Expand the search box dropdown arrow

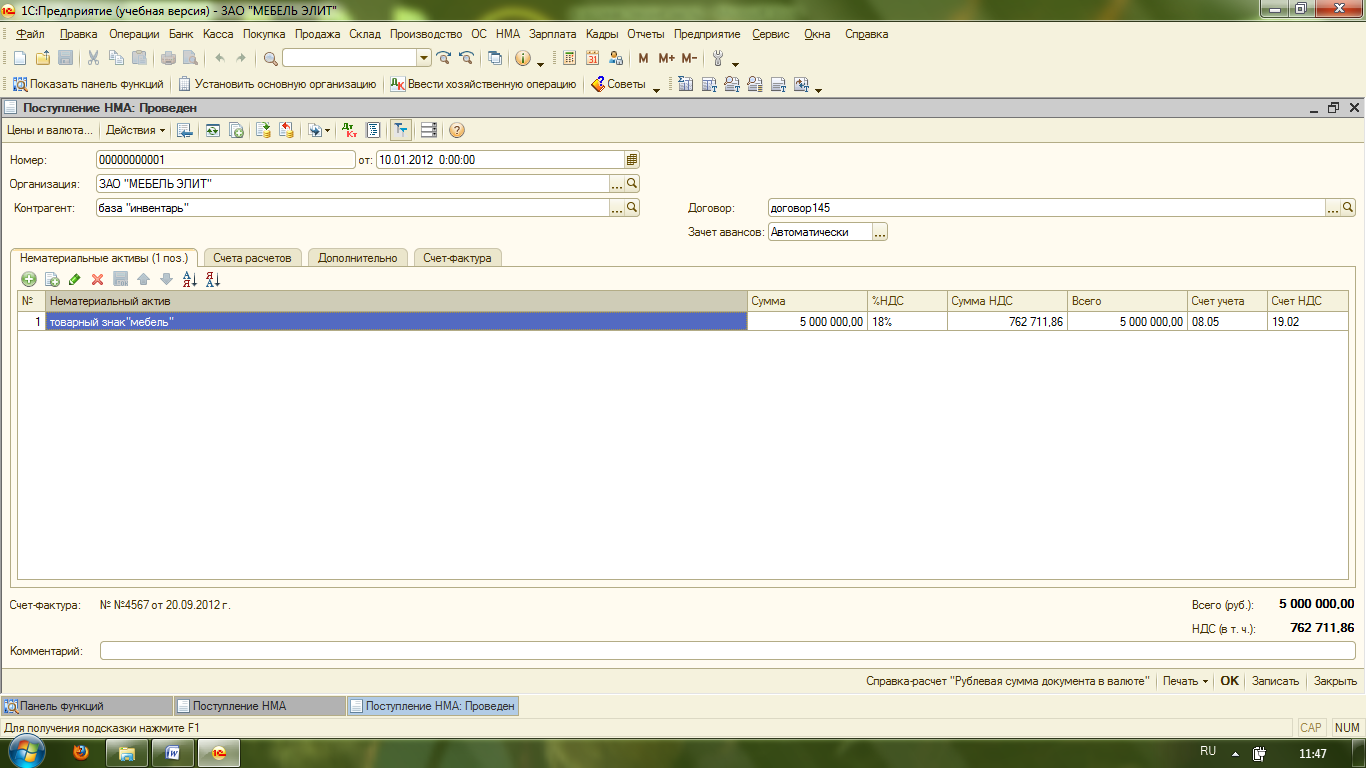tap(424, 58)
